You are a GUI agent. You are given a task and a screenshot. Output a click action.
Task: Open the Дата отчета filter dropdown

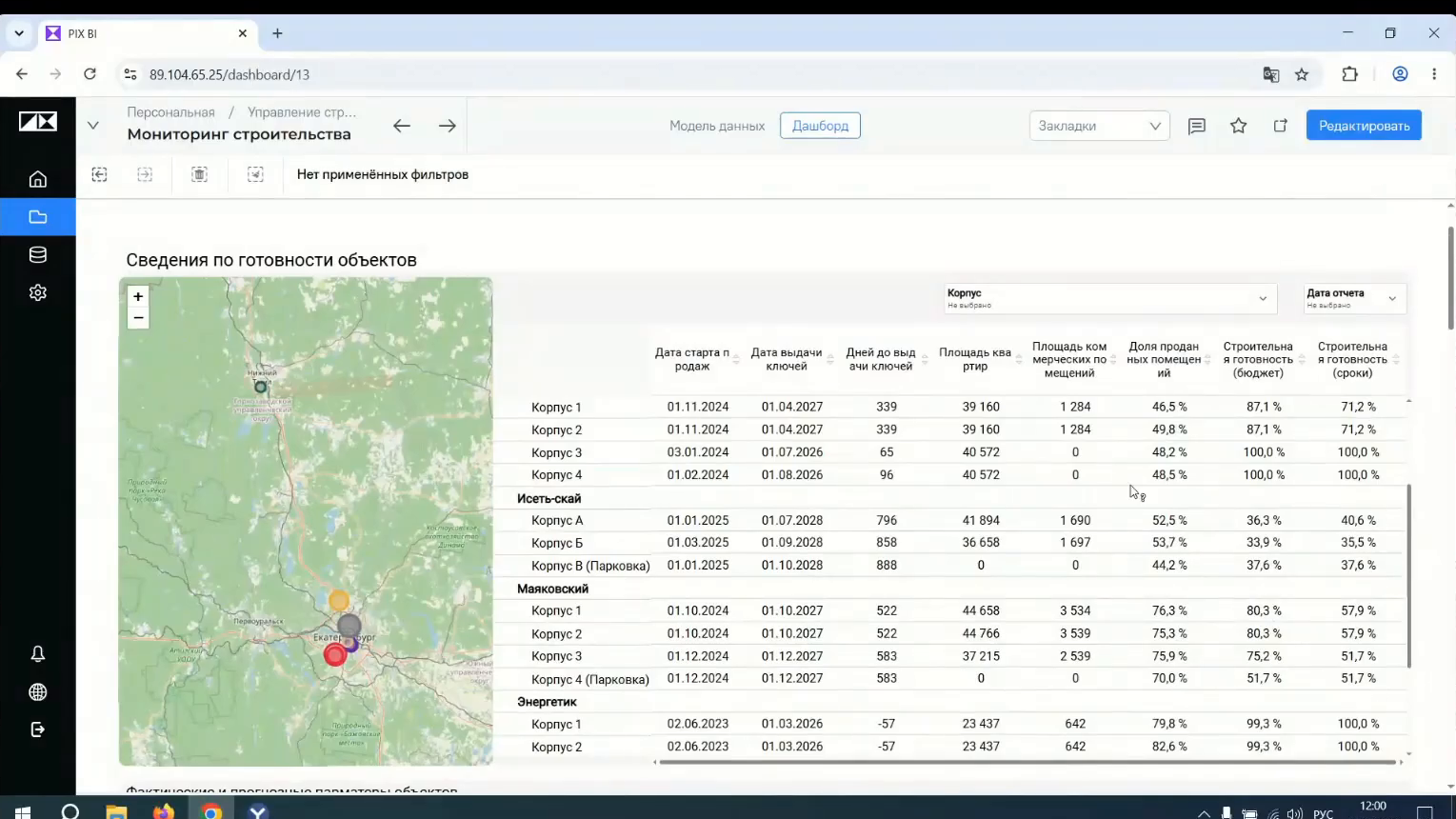click(x=1353, y=299)
